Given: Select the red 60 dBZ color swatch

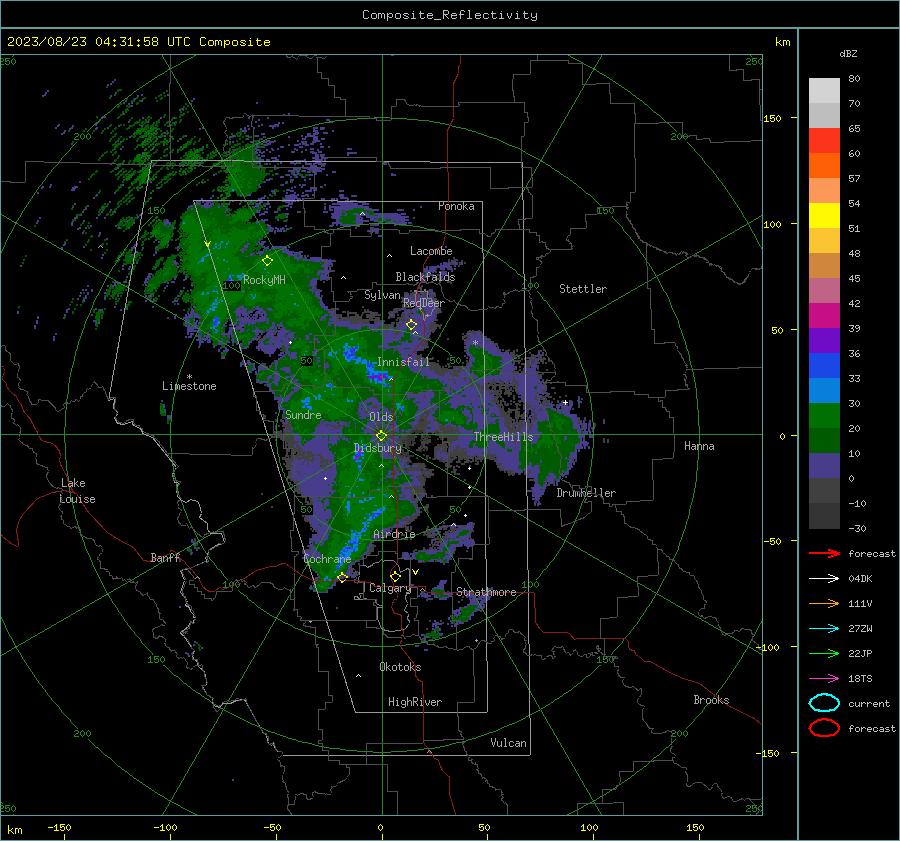Looking at the screenshot, I should pos(824,141).
